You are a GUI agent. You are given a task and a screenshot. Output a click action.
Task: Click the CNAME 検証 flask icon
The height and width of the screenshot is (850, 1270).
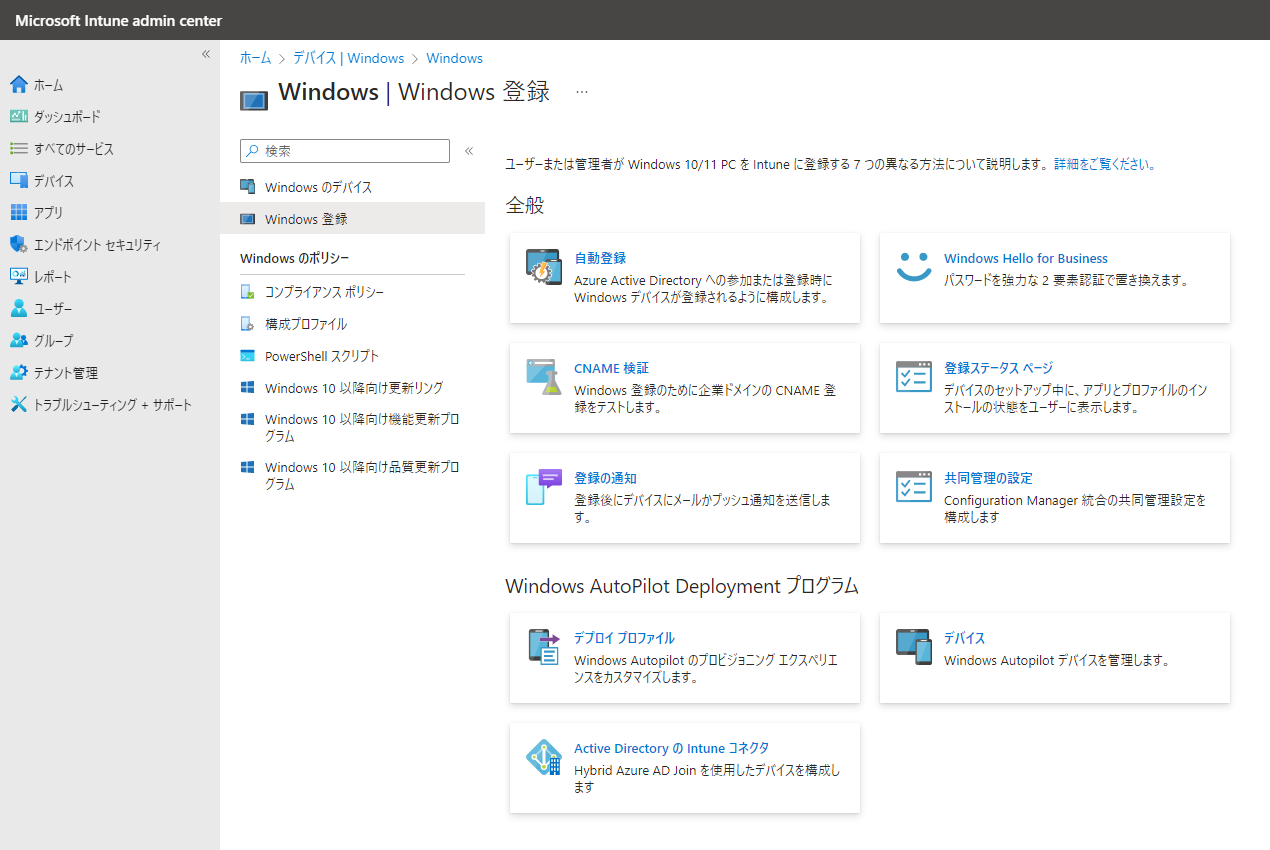click(544, 377)
